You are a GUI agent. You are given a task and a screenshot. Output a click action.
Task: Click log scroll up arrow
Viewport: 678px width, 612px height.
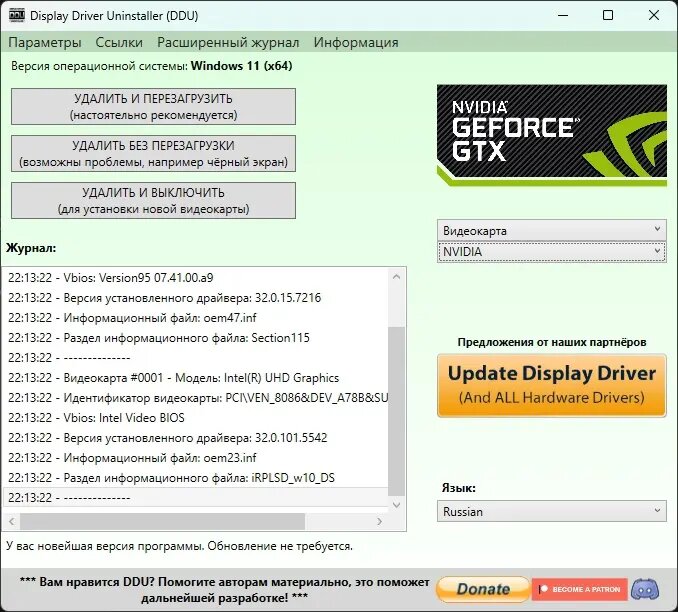pyautogui.click(x=397, y=277)
